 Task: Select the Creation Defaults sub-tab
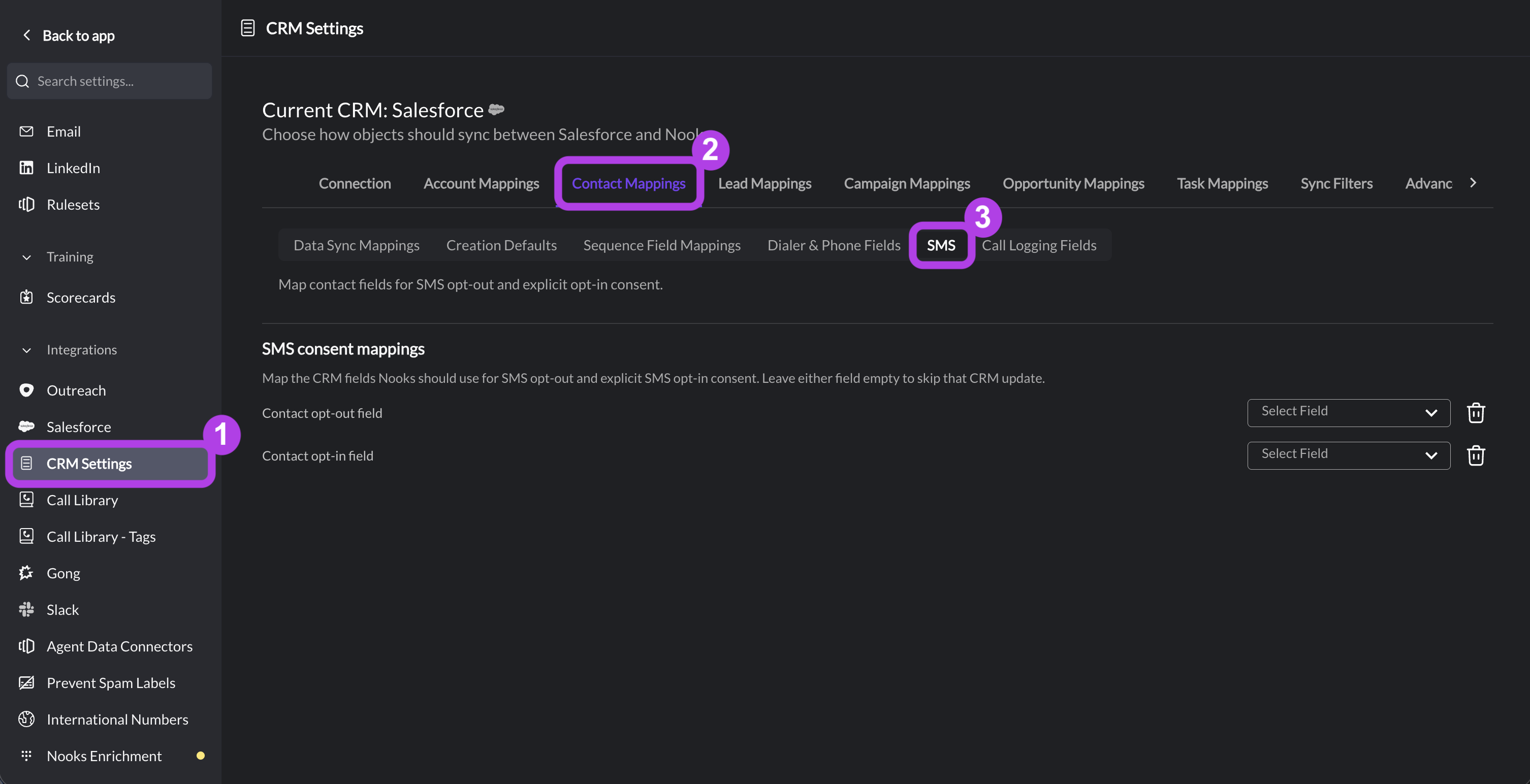501,245
